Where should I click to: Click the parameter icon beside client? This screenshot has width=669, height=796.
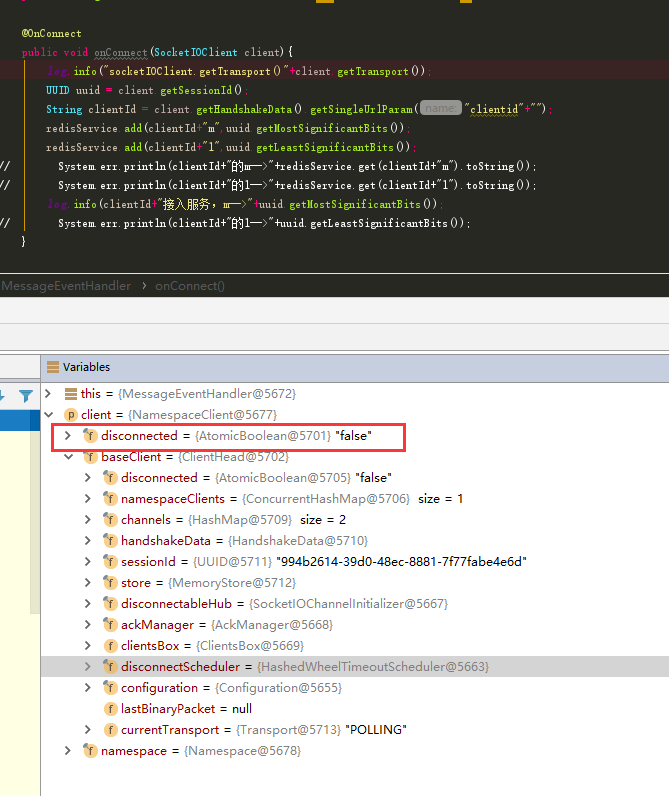[71, 415]
